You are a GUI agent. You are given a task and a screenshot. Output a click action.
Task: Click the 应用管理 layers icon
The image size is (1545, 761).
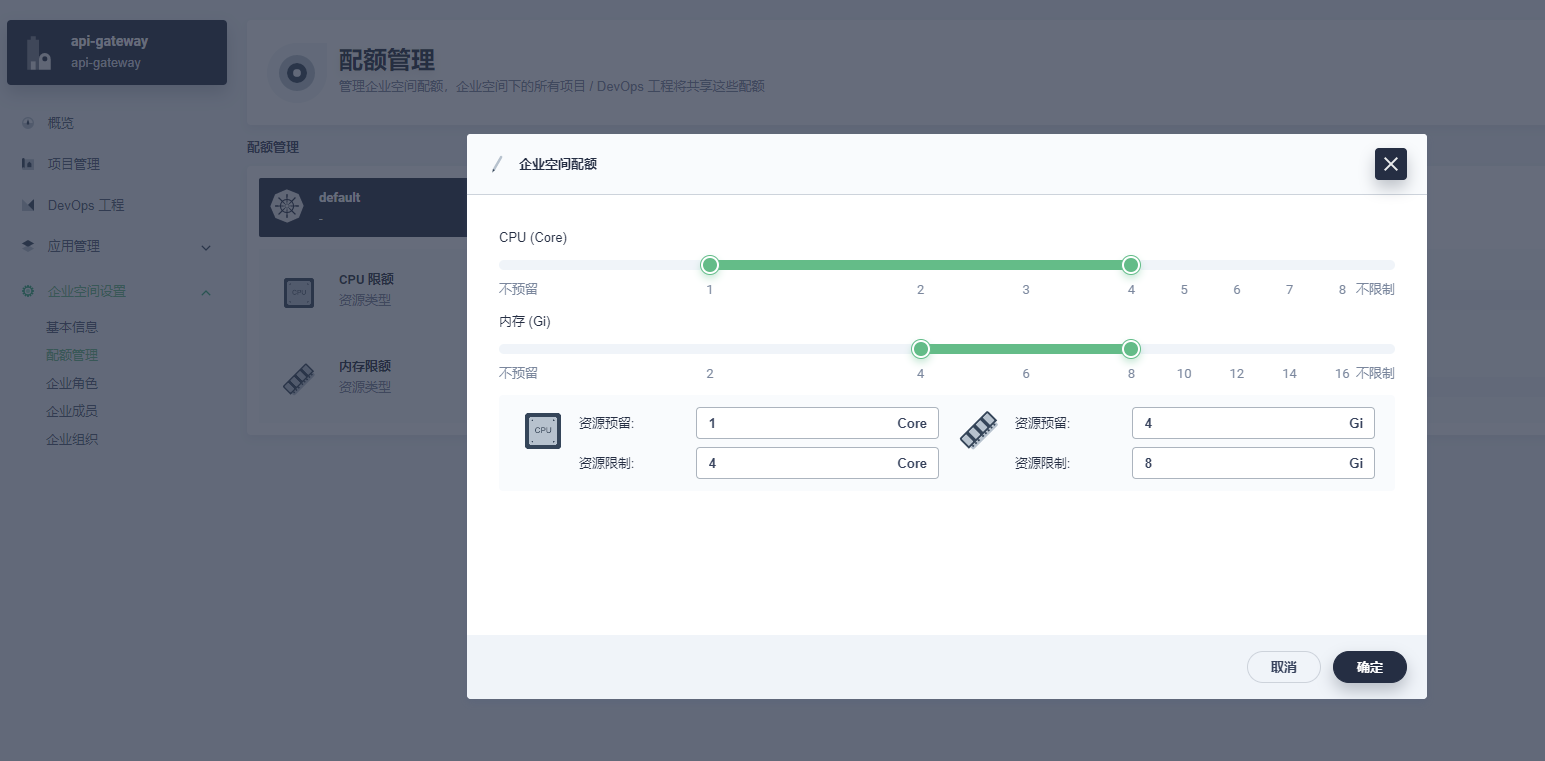pos(28,245)
